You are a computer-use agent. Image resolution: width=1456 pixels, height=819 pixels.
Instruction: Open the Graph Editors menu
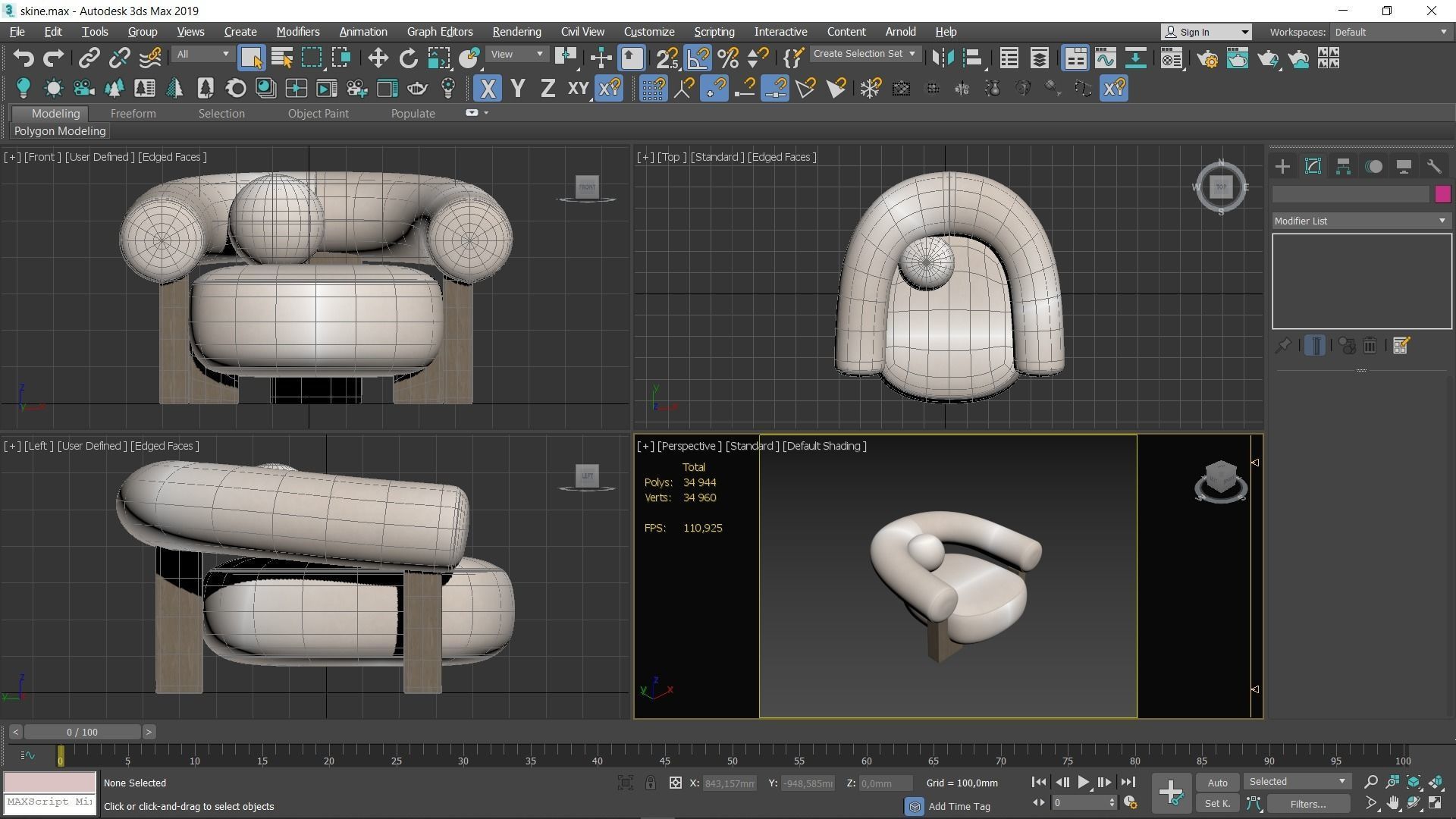click(x=440, y=32)
